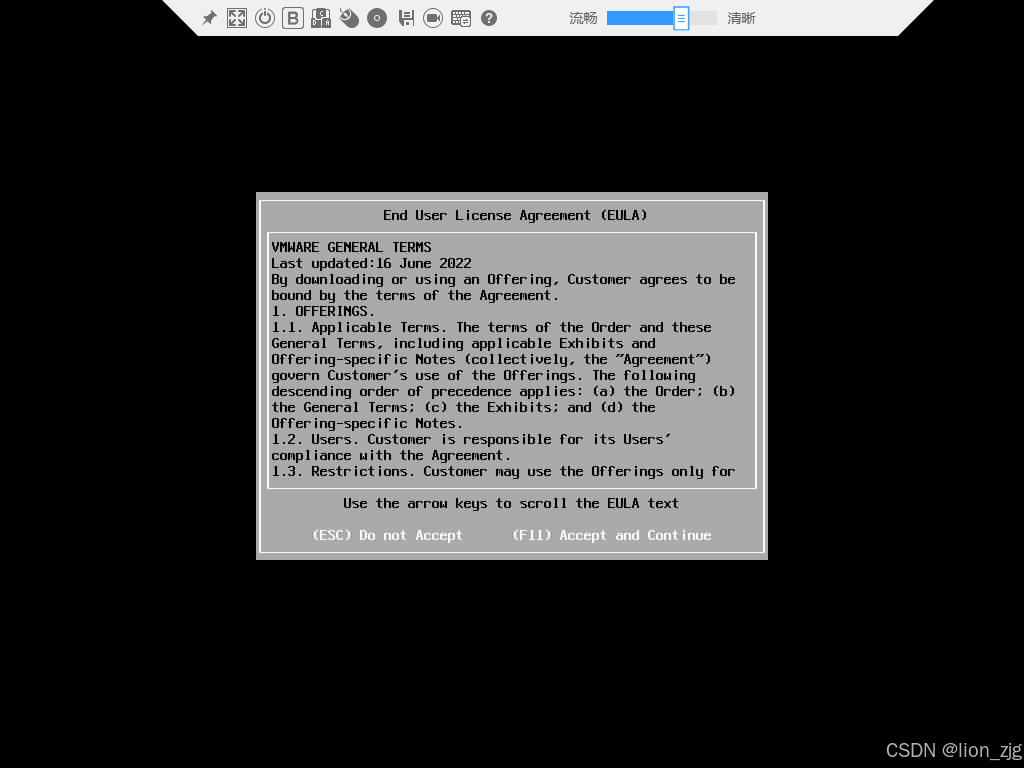
Task: Click 'Offering-specific Notes.' line
Action: [367, 423]
